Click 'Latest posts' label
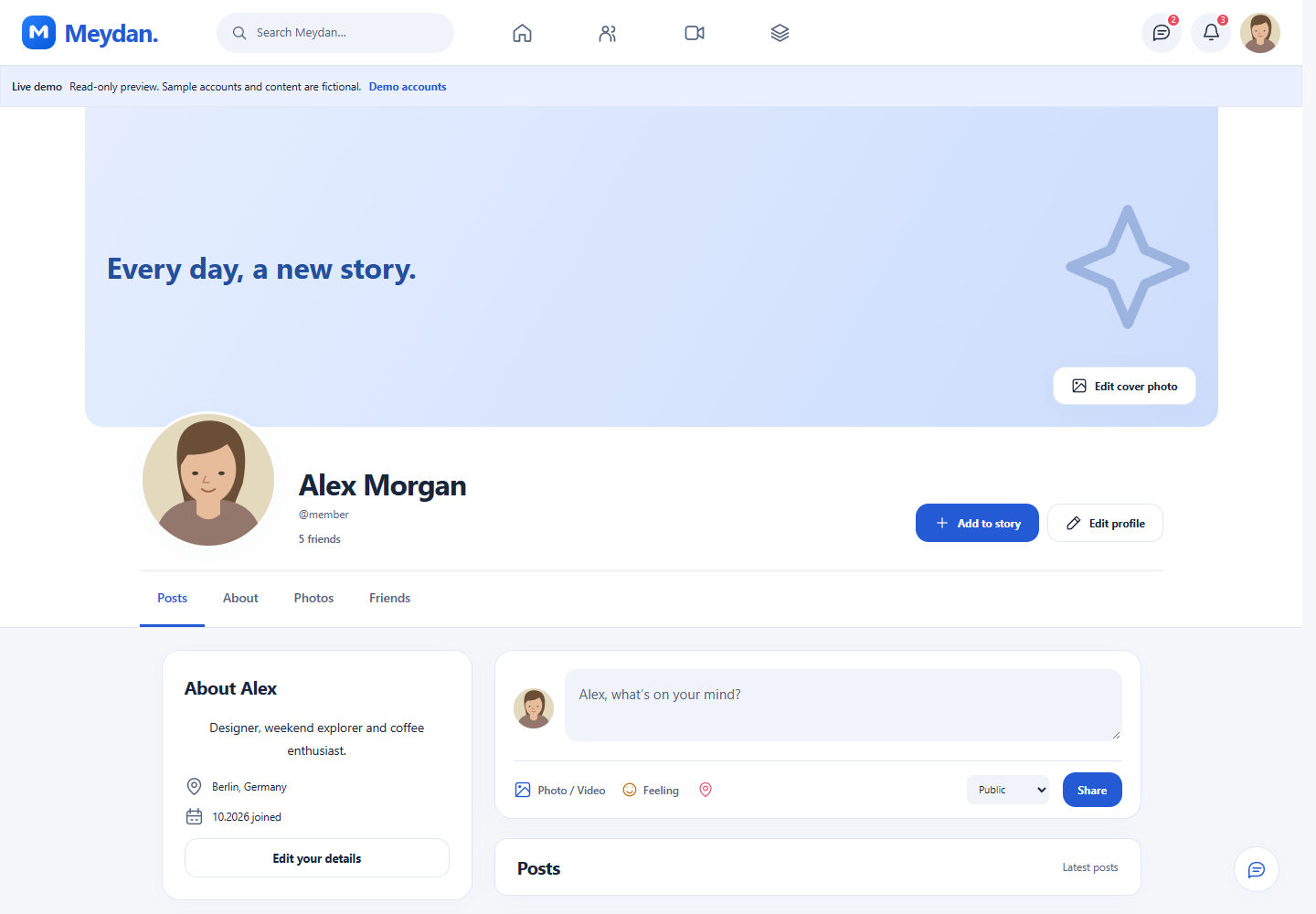This screenshot has height=914, width=1316. click(x=1090, y=867)
